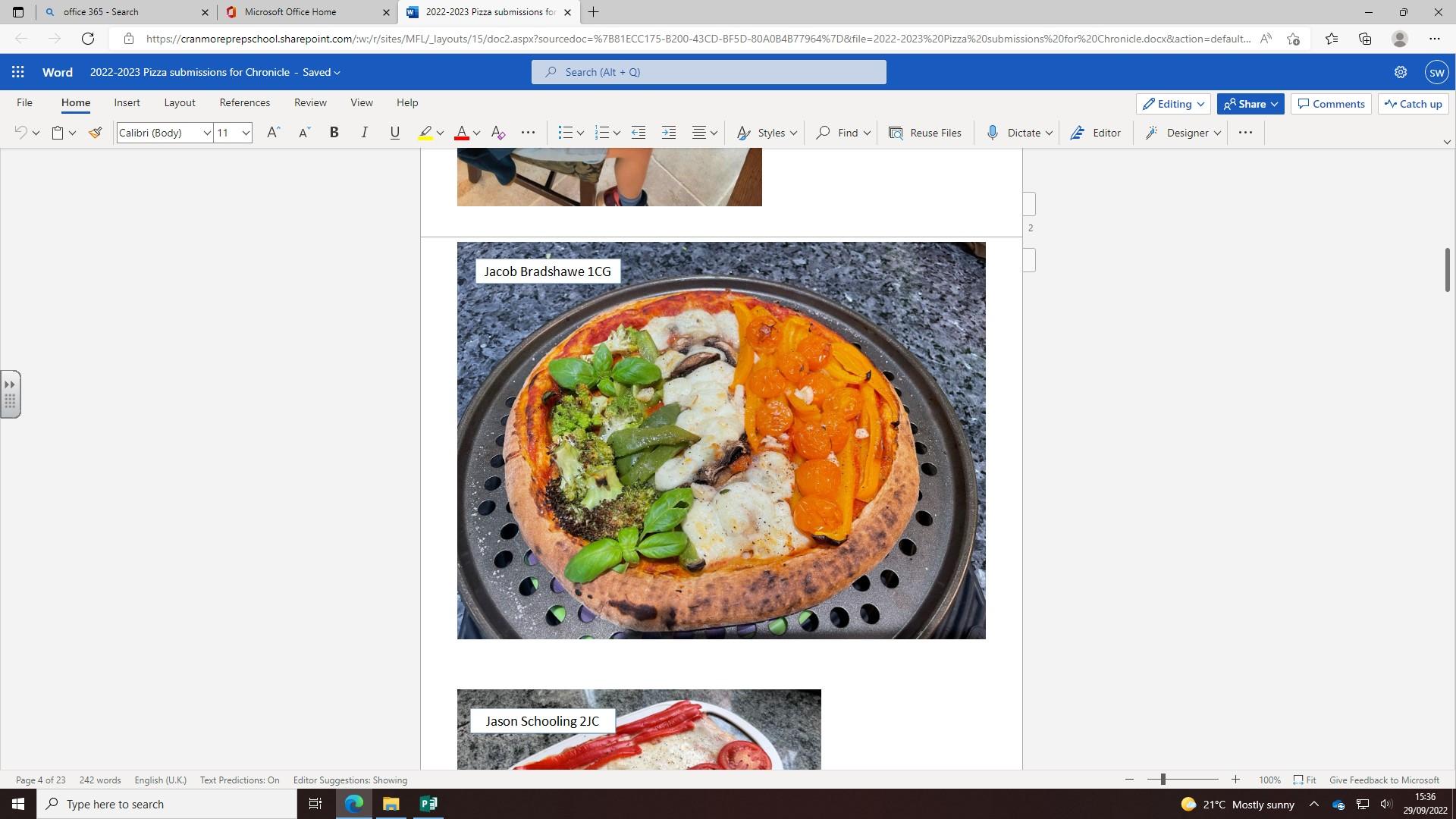This screenshot has height=819, width=1456.
Task: Toggle underline formatting
Action: click(x=394, y=133)
